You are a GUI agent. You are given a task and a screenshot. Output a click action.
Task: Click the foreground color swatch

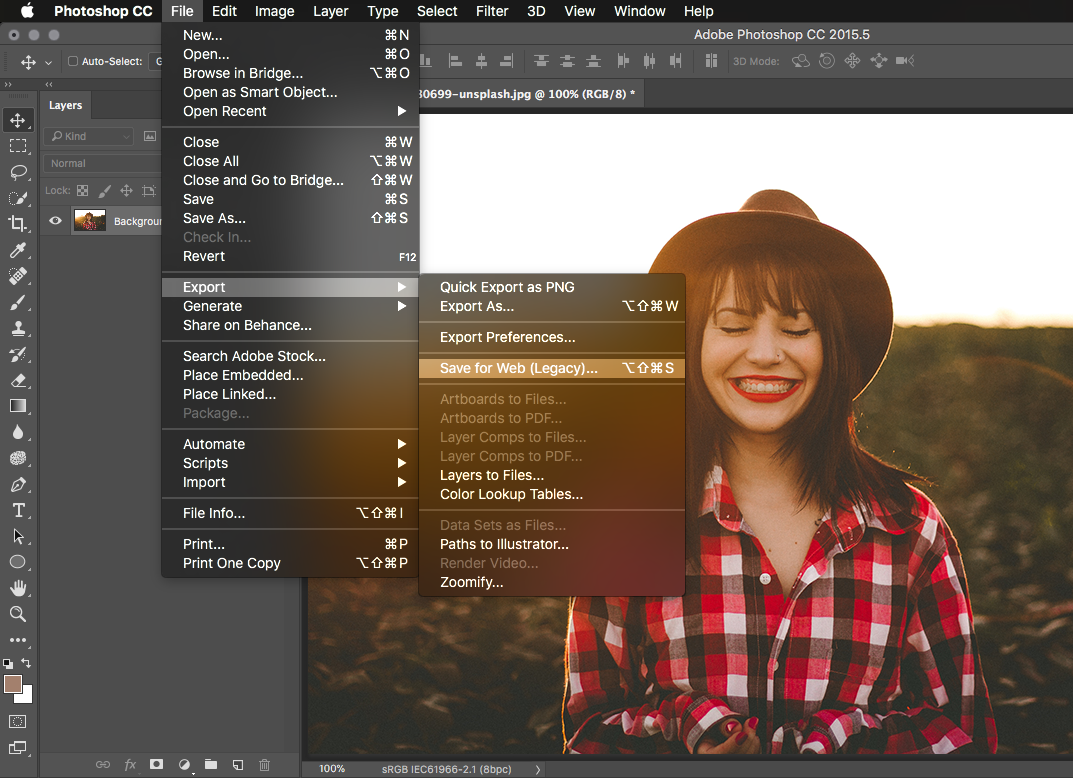13,684
